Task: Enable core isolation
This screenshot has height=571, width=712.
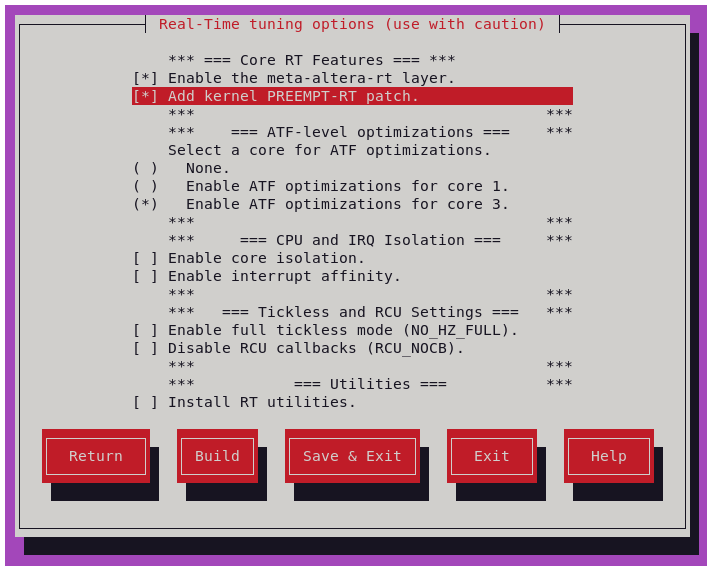Action: tap(145, 258)
